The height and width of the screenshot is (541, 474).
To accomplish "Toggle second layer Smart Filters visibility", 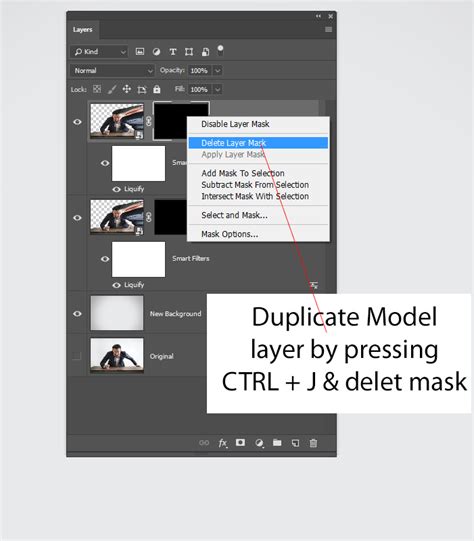I will (x=105, y=259).
